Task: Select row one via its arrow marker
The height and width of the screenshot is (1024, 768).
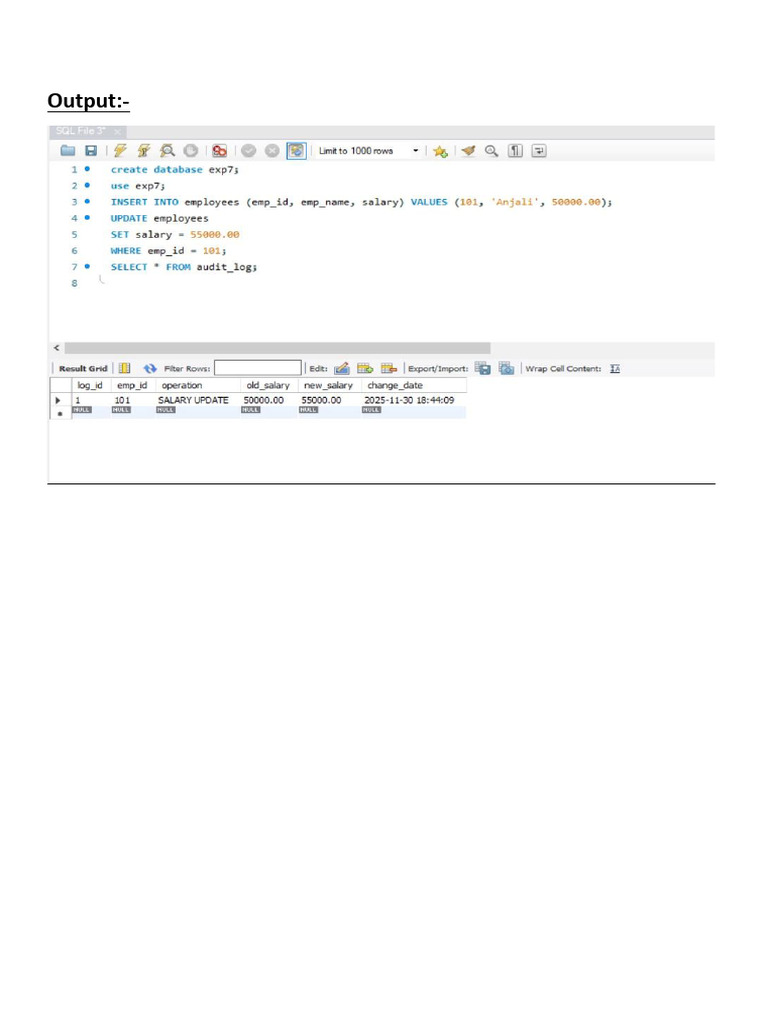Action: point(59,400)
